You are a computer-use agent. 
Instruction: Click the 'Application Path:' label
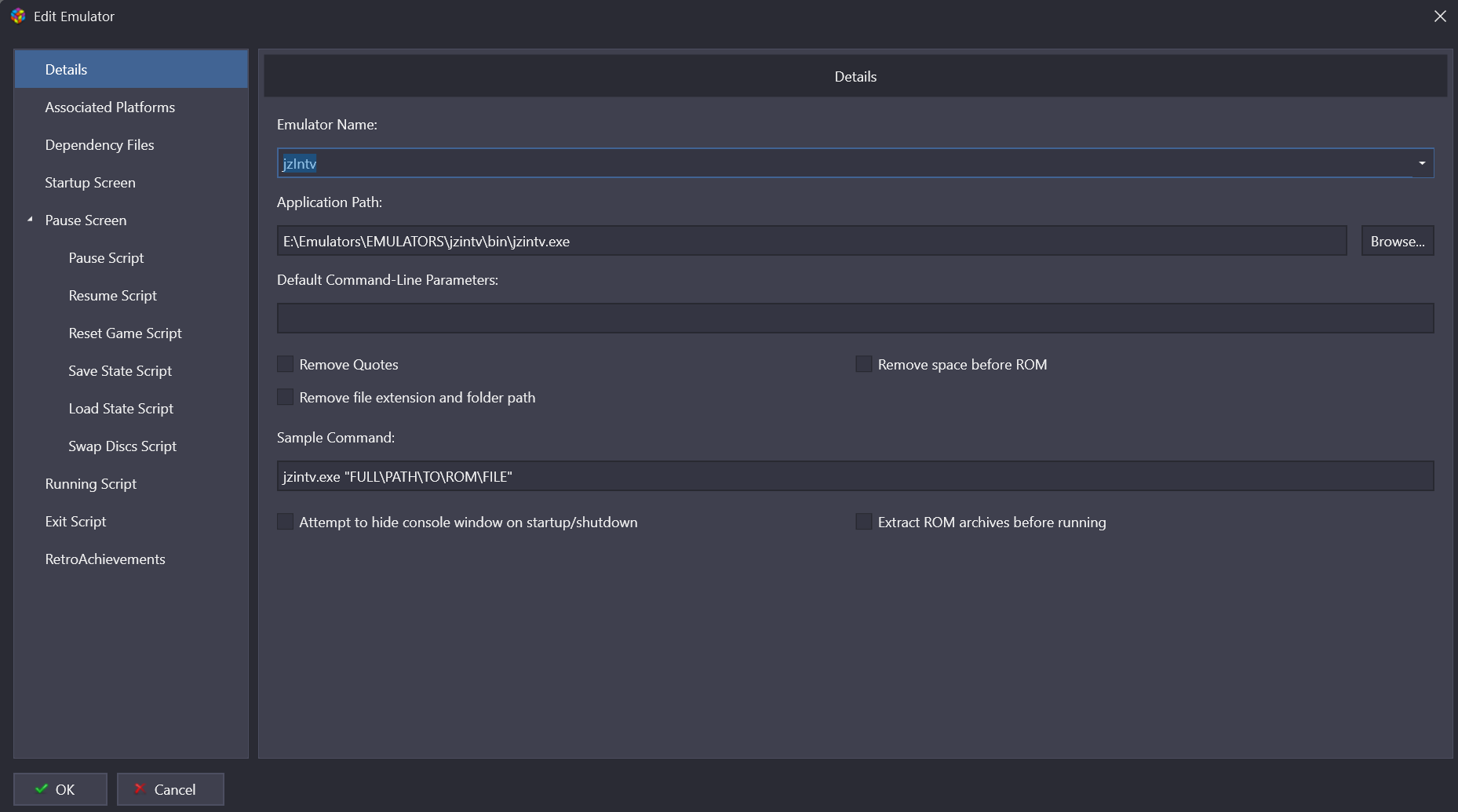coord(330,202)
